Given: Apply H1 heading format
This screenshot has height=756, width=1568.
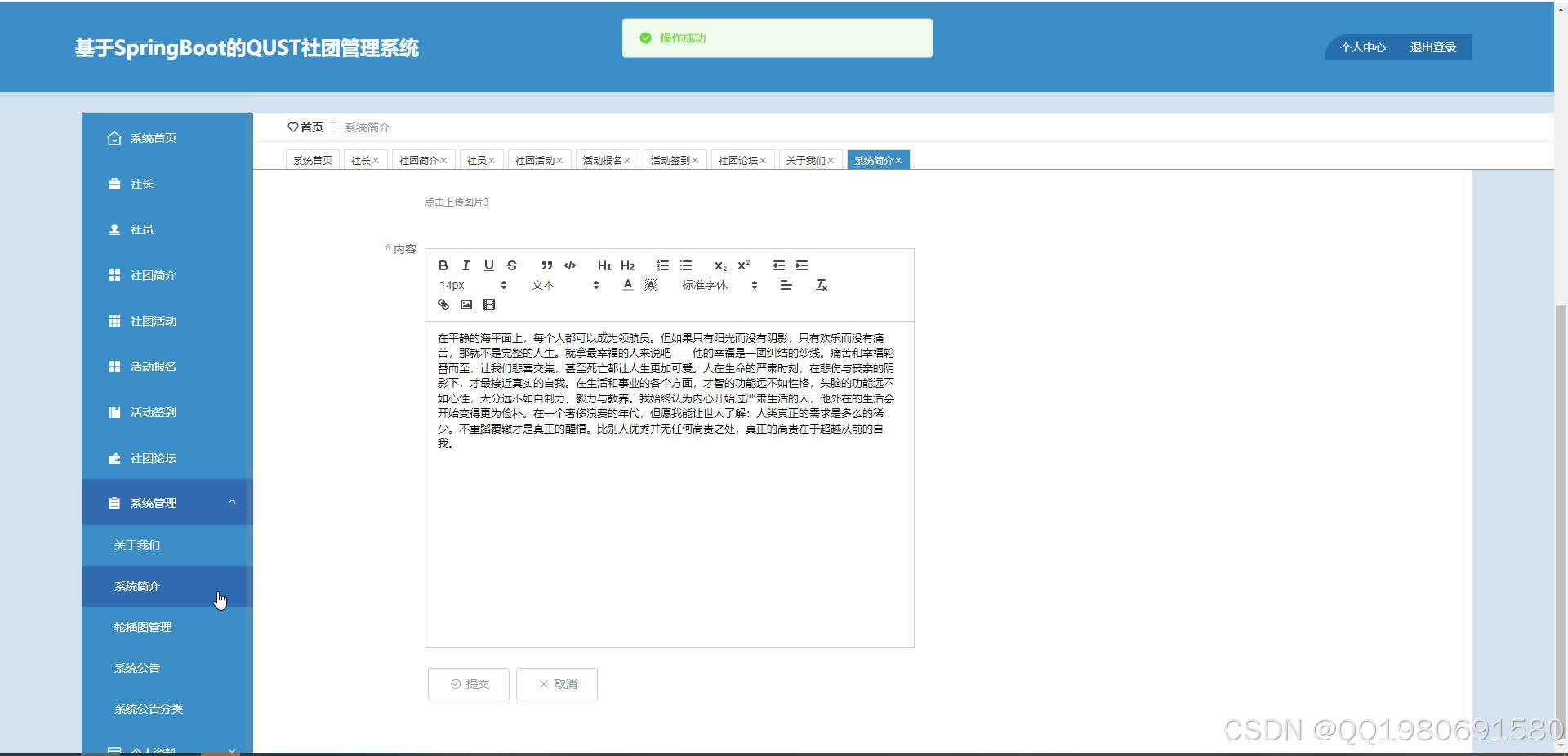Looking at the screenshot, I should (604, 265).
